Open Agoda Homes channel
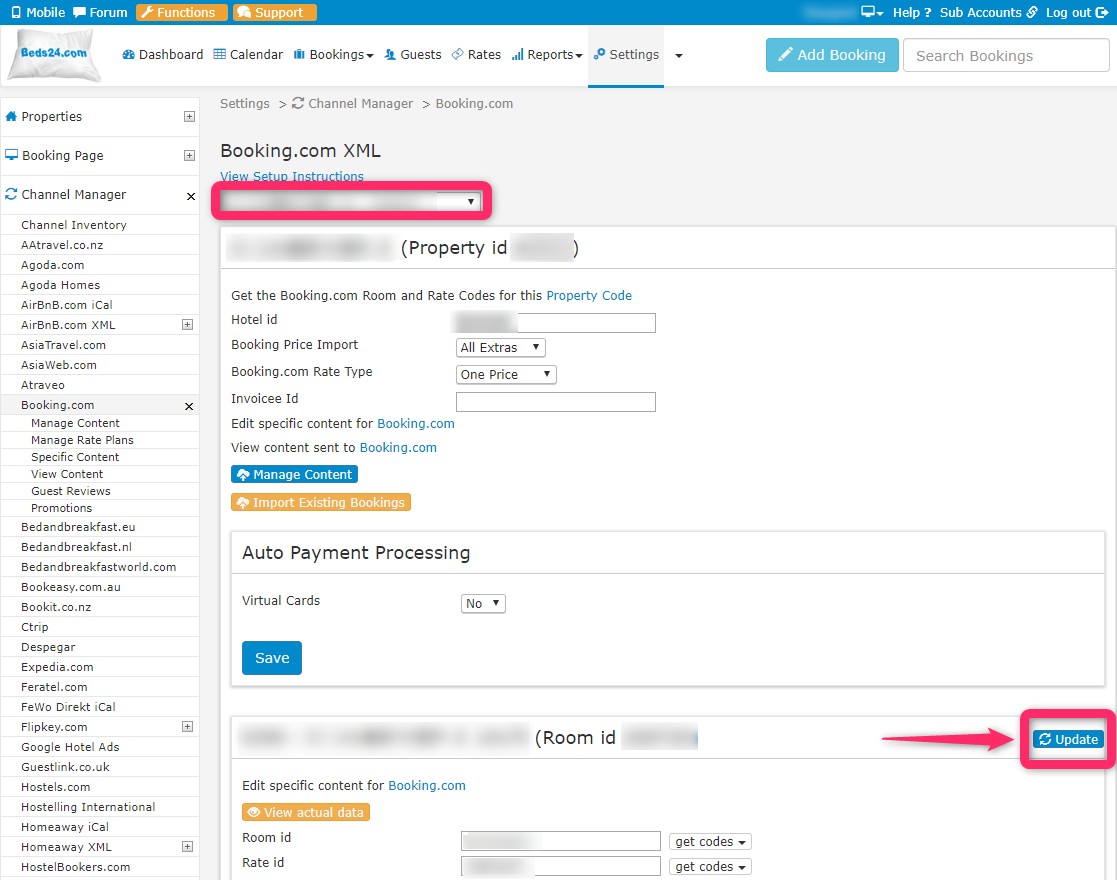Image resolution: width=1117 pixels, height=880 pixels. pyautogui.click(x=61, y=285)
